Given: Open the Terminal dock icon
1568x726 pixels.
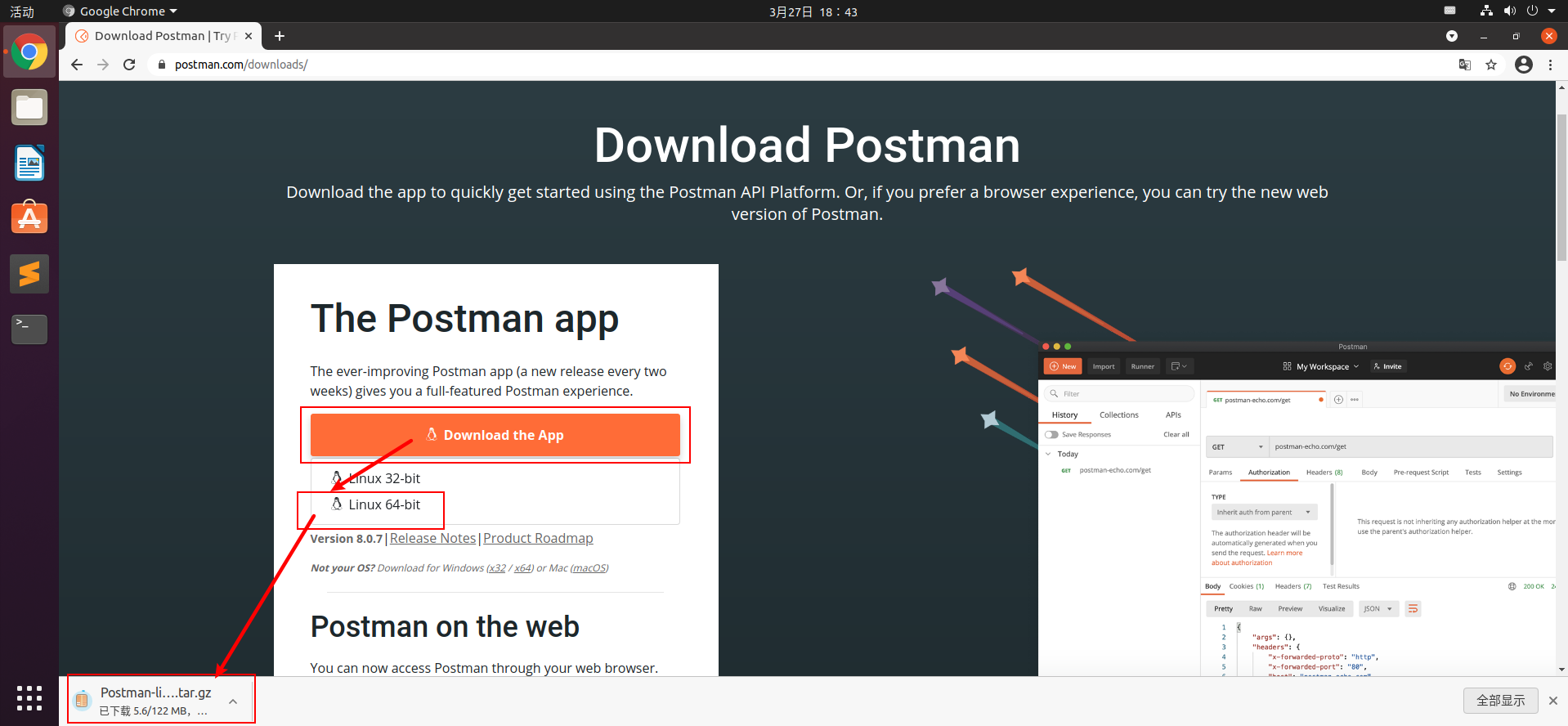Looking at the screenshot, I should [29, 329].
